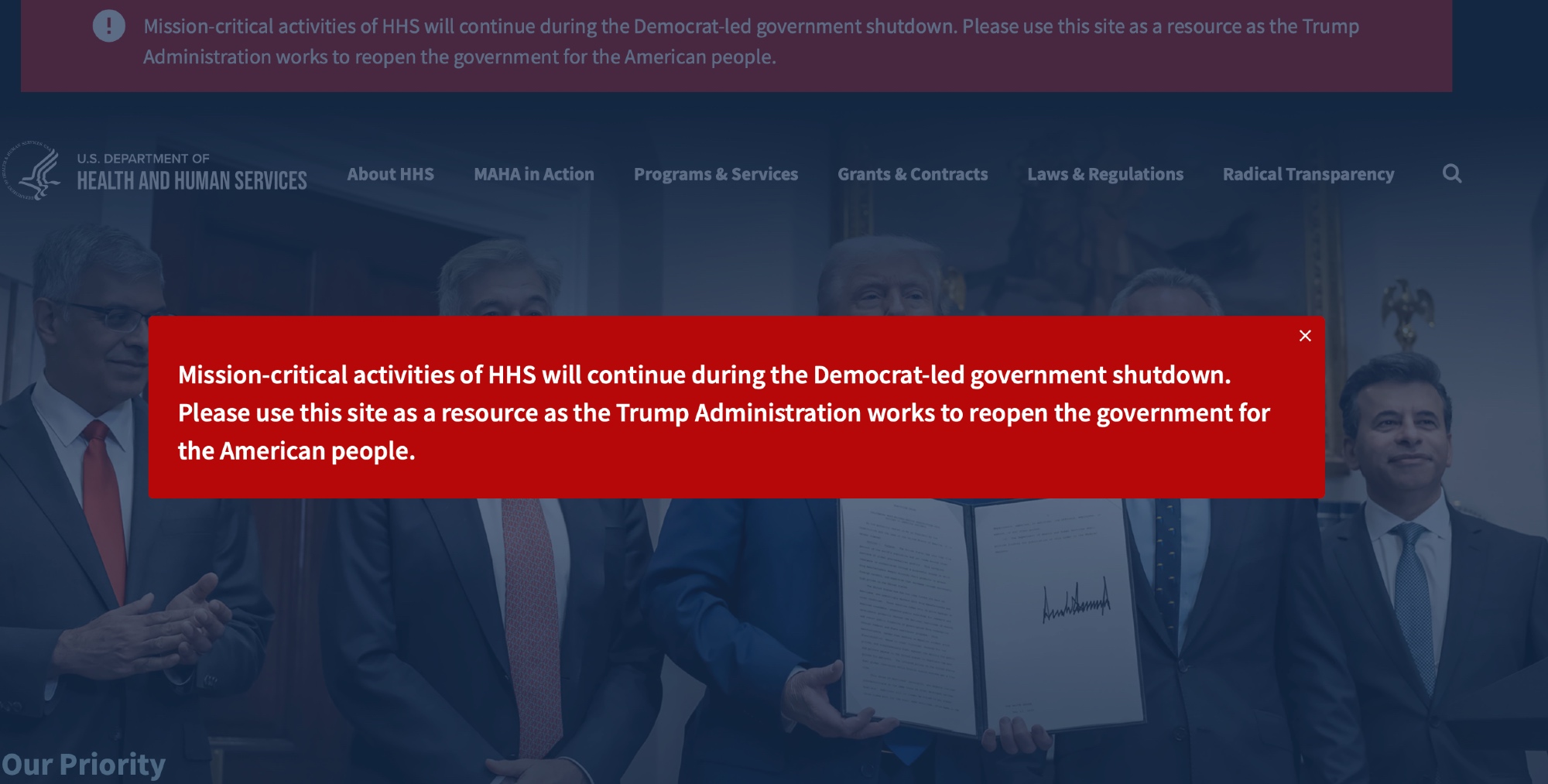Image resolution: width=1548 pixels, height=784 pixels.
Task: Click the Our Priority heading
Action: [x=84, y=764]
